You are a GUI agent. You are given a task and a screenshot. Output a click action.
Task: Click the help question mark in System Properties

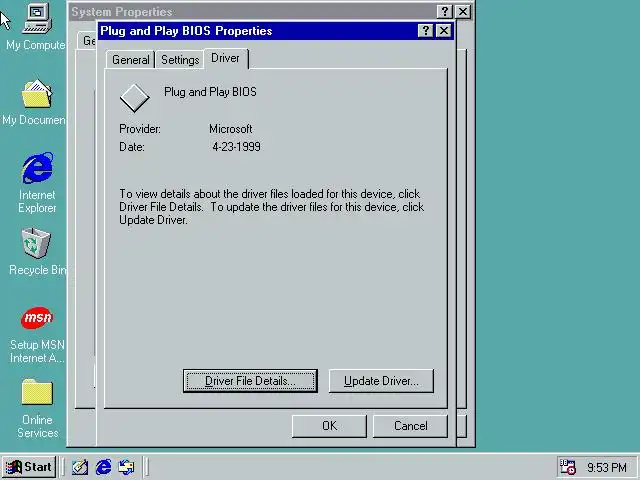pyautogui.click(x=444, y=11)
